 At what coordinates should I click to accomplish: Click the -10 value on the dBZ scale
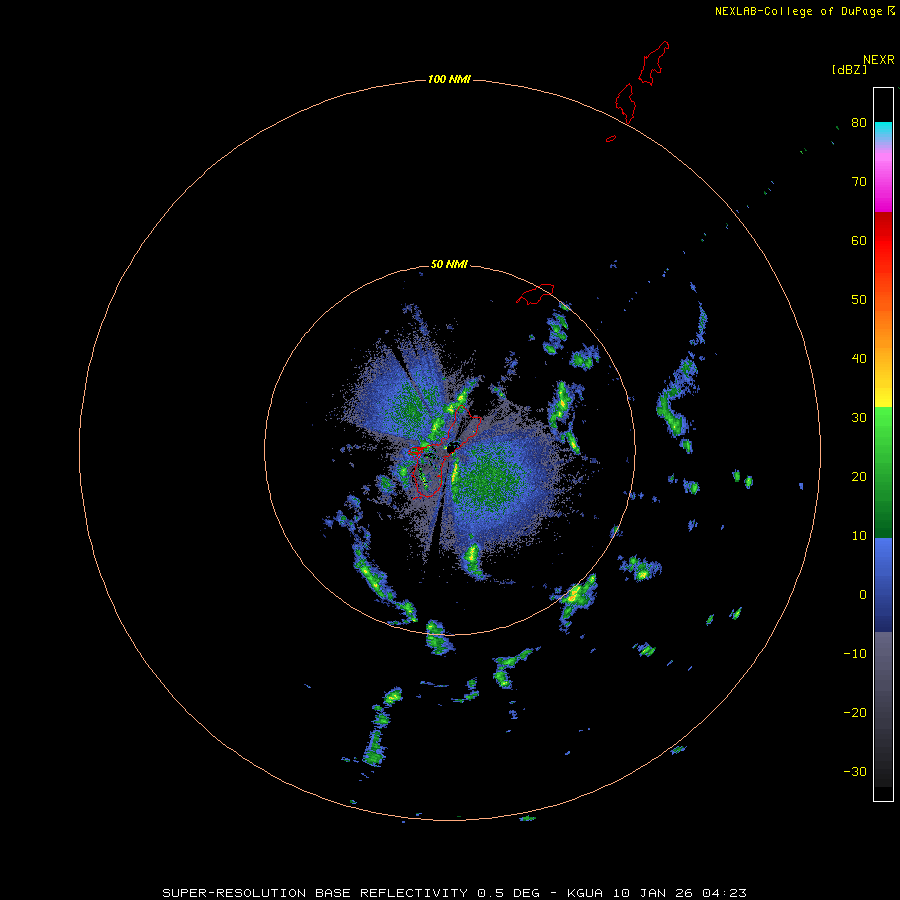pyautogui.click(x=855, y=654)
